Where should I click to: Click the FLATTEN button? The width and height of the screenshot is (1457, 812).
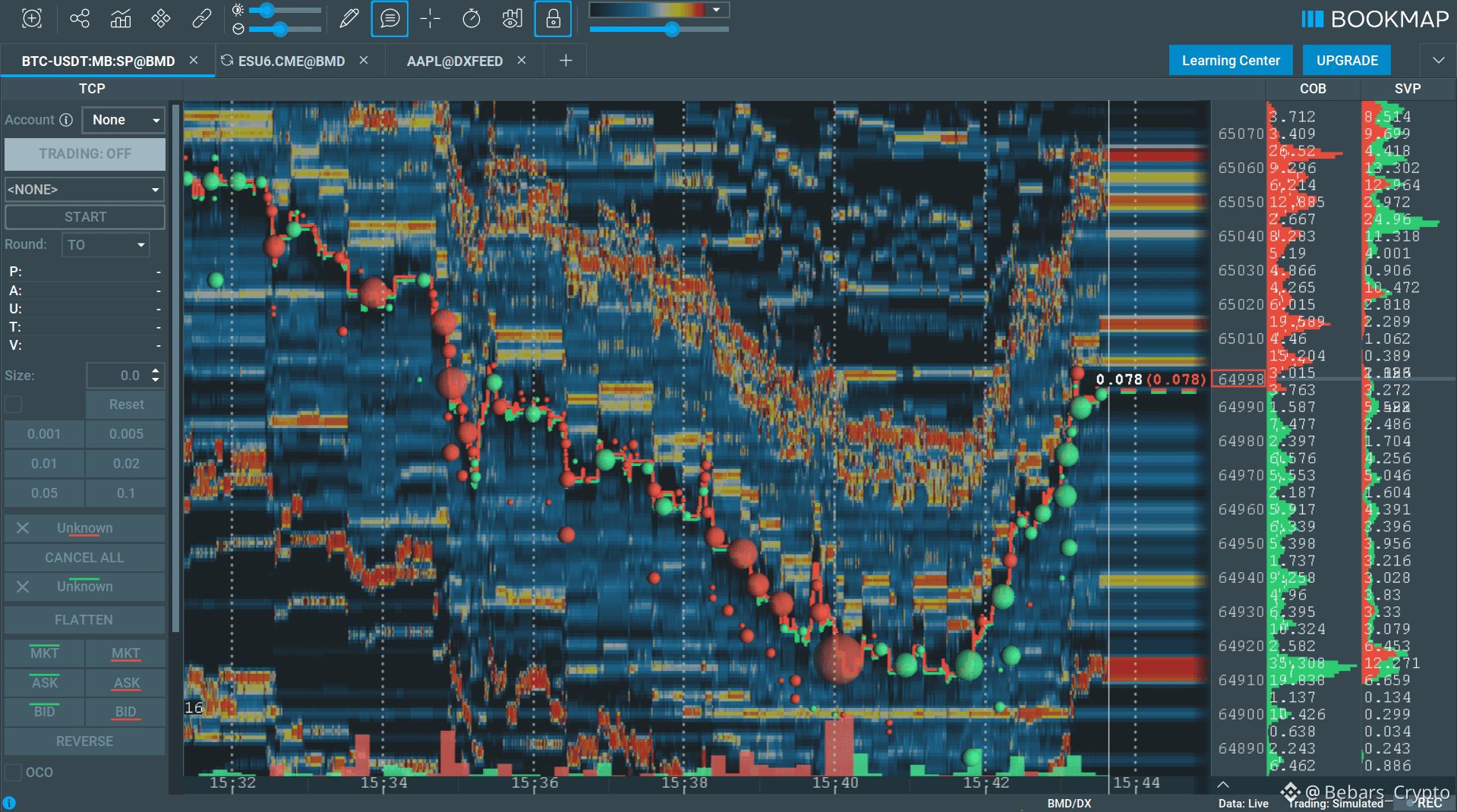click(84, 620)
